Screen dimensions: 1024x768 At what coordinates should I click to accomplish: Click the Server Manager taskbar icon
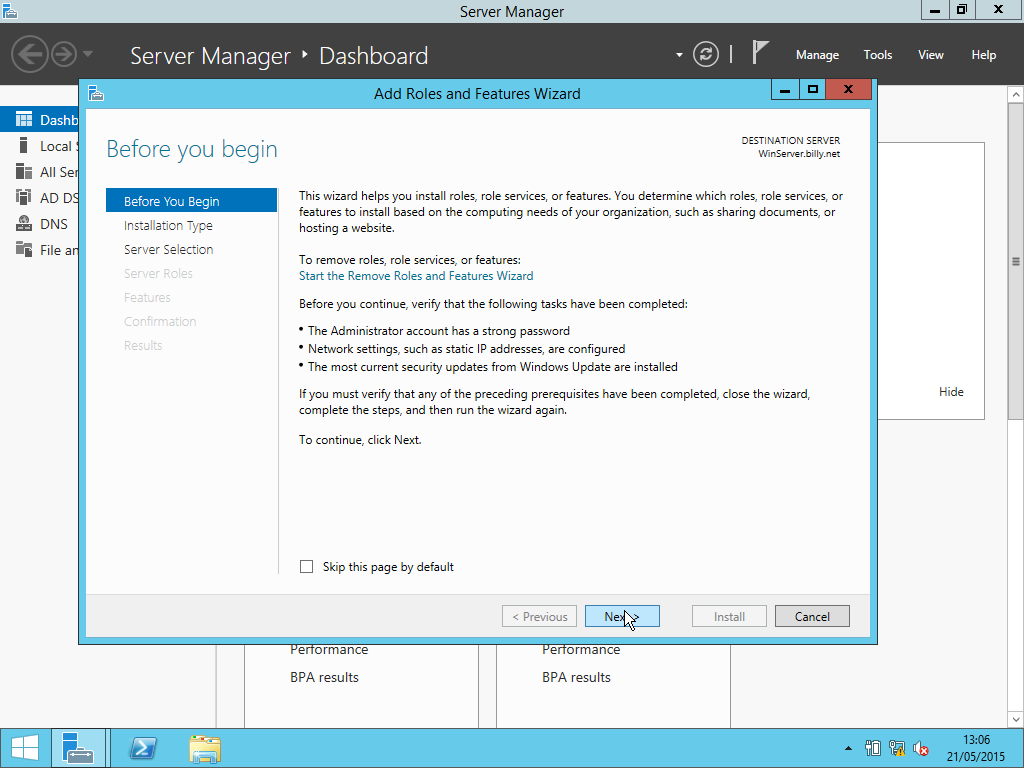[78, 748]
